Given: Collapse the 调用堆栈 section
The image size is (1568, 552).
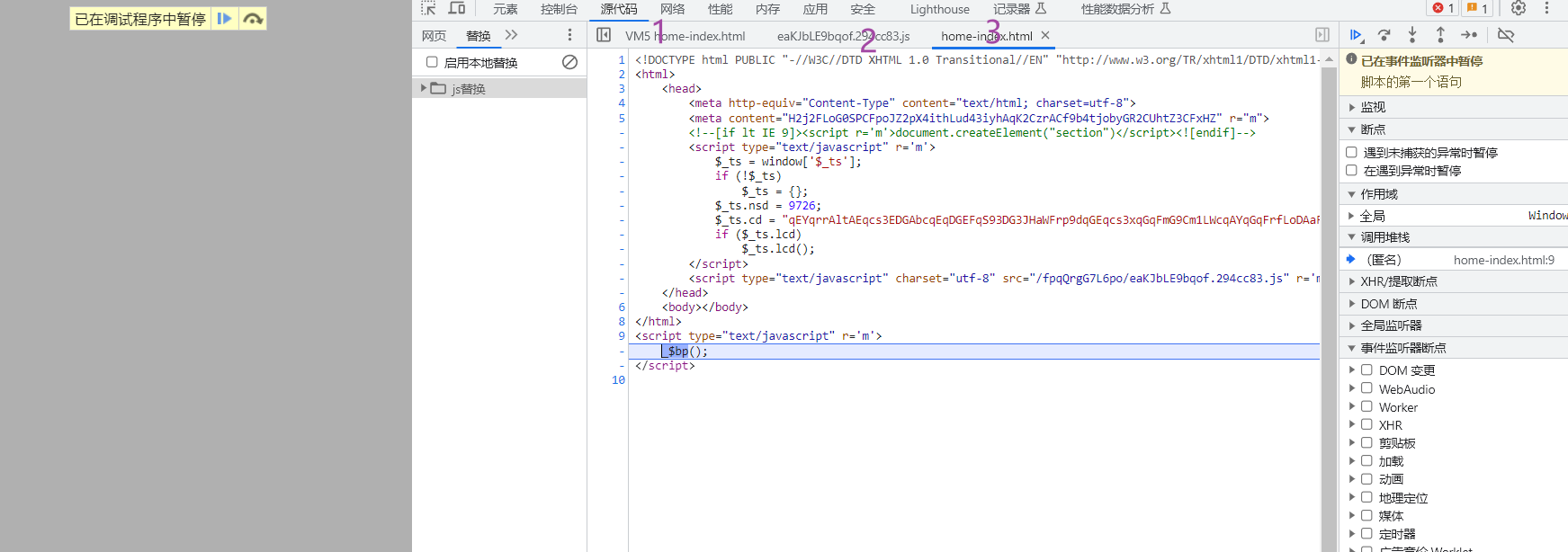Looking at the screenshot, I should pyautogui.click(x=1453, y=237).
